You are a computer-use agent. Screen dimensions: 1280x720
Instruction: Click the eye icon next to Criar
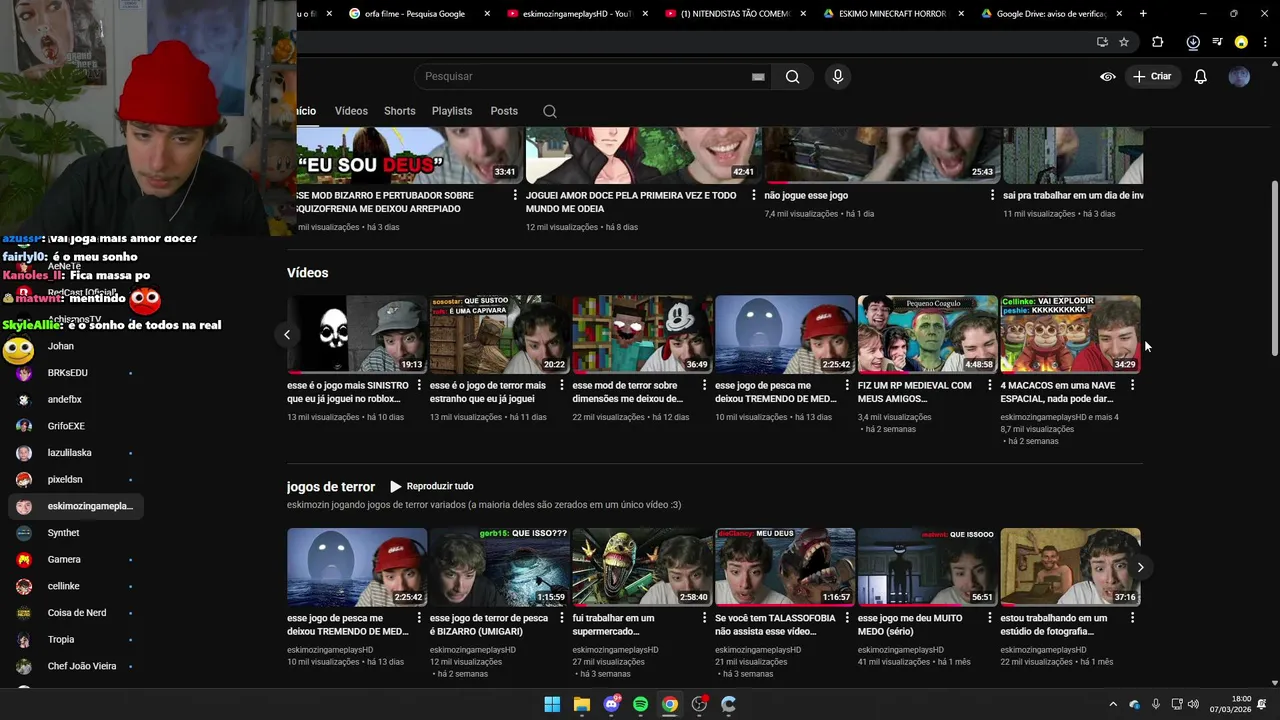[1108, 77]
